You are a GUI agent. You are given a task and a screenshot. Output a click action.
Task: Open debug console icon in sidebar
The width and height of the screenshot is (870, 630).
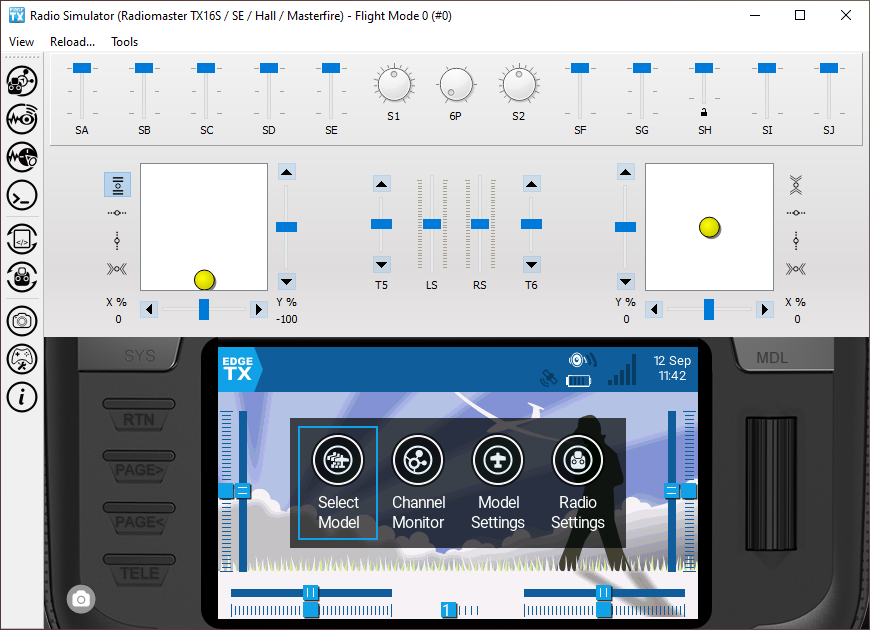tap(22, 195)
